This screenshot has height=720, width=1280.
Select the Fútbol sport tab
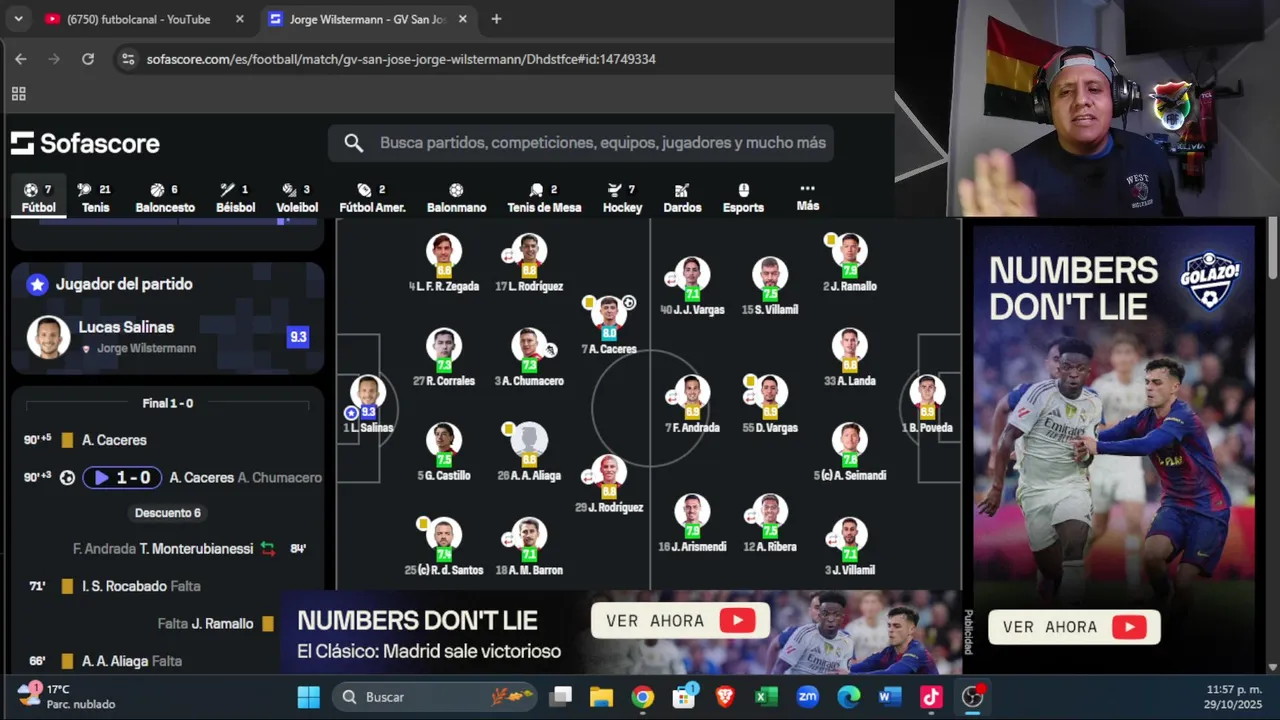39,198
